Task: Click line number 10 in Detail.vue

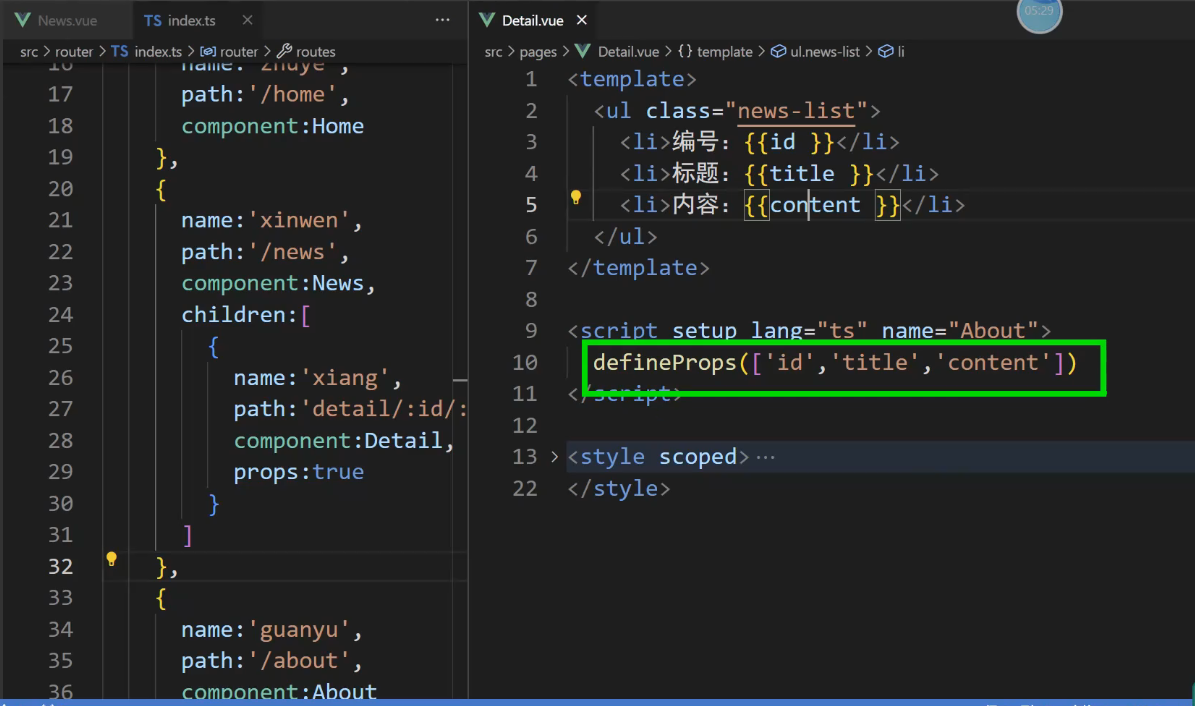Action: (x=524, y=362)
